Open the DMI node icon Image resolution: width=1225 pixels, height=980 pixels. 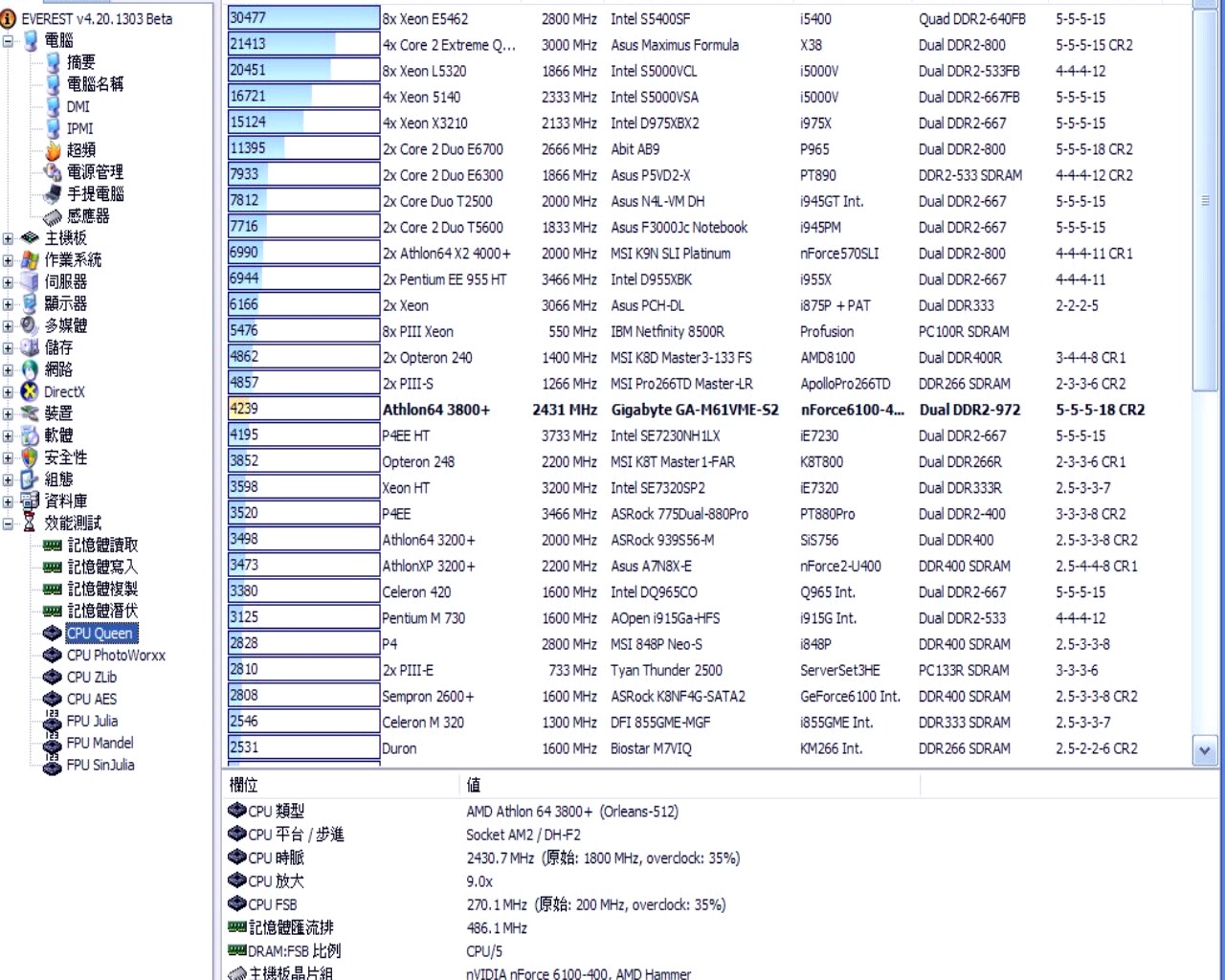pos(54,106)
